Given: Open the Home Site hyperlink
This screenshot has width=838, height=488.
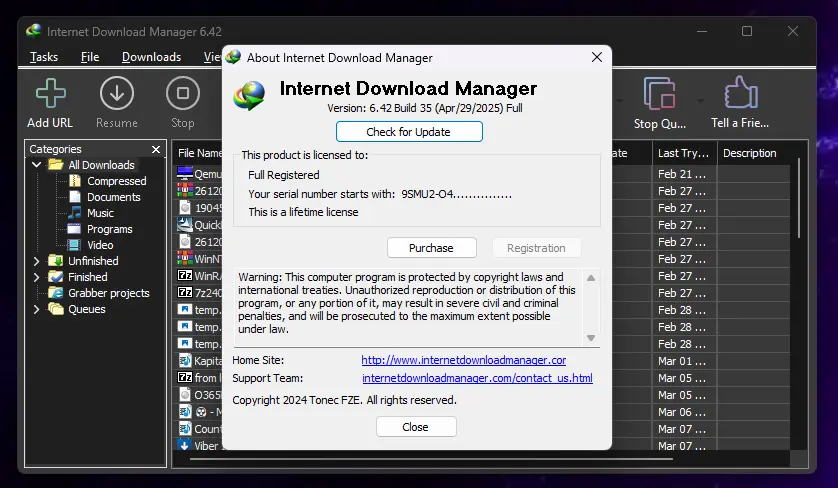Looking at the screenshot, I should coord(463,360).
